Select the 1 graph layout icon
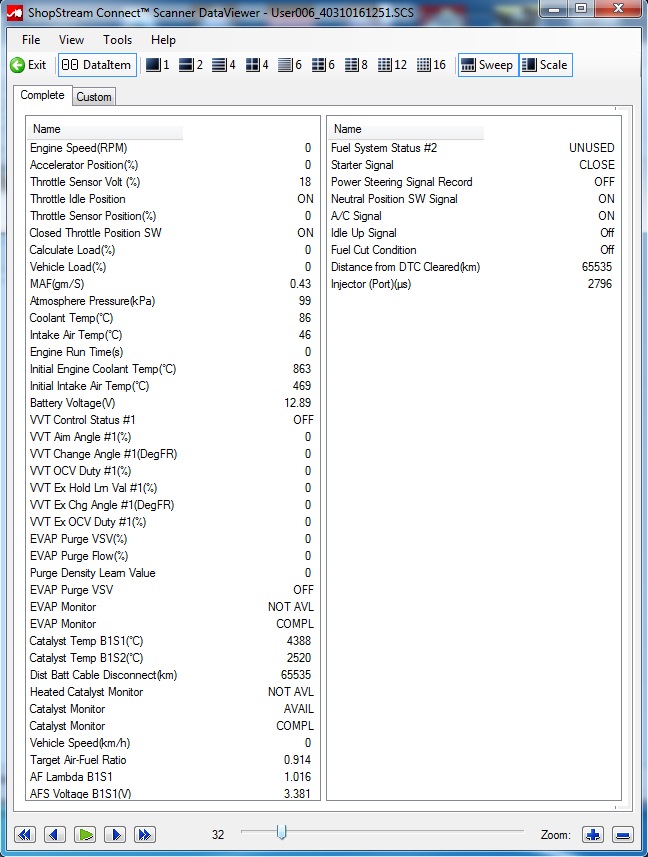 [158, 65]
